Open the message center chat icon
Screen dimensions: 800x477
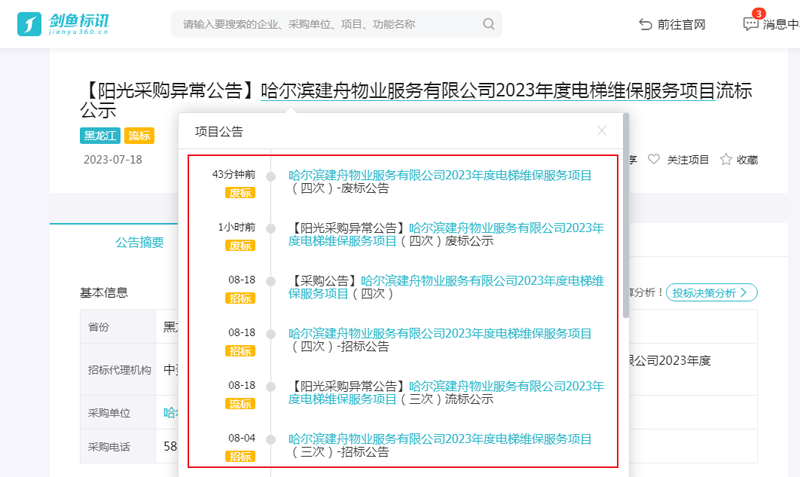click(750, 24)
